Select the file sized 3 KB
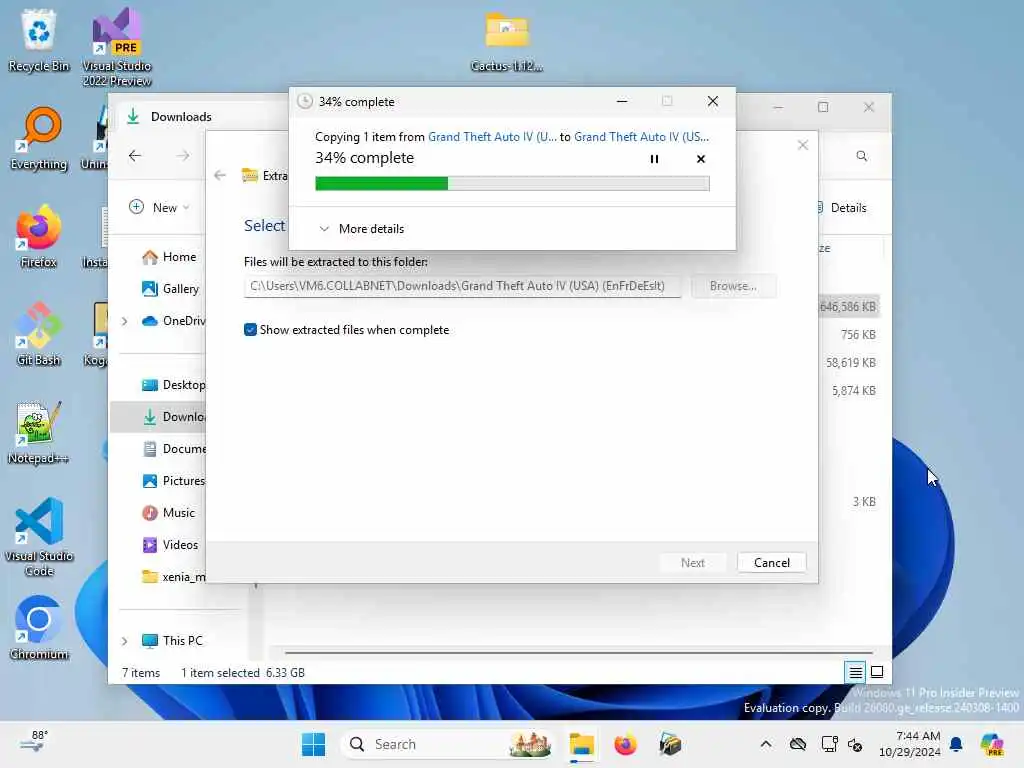The width and height of the screenshot is (1024, 768). (x=863, y=502)
